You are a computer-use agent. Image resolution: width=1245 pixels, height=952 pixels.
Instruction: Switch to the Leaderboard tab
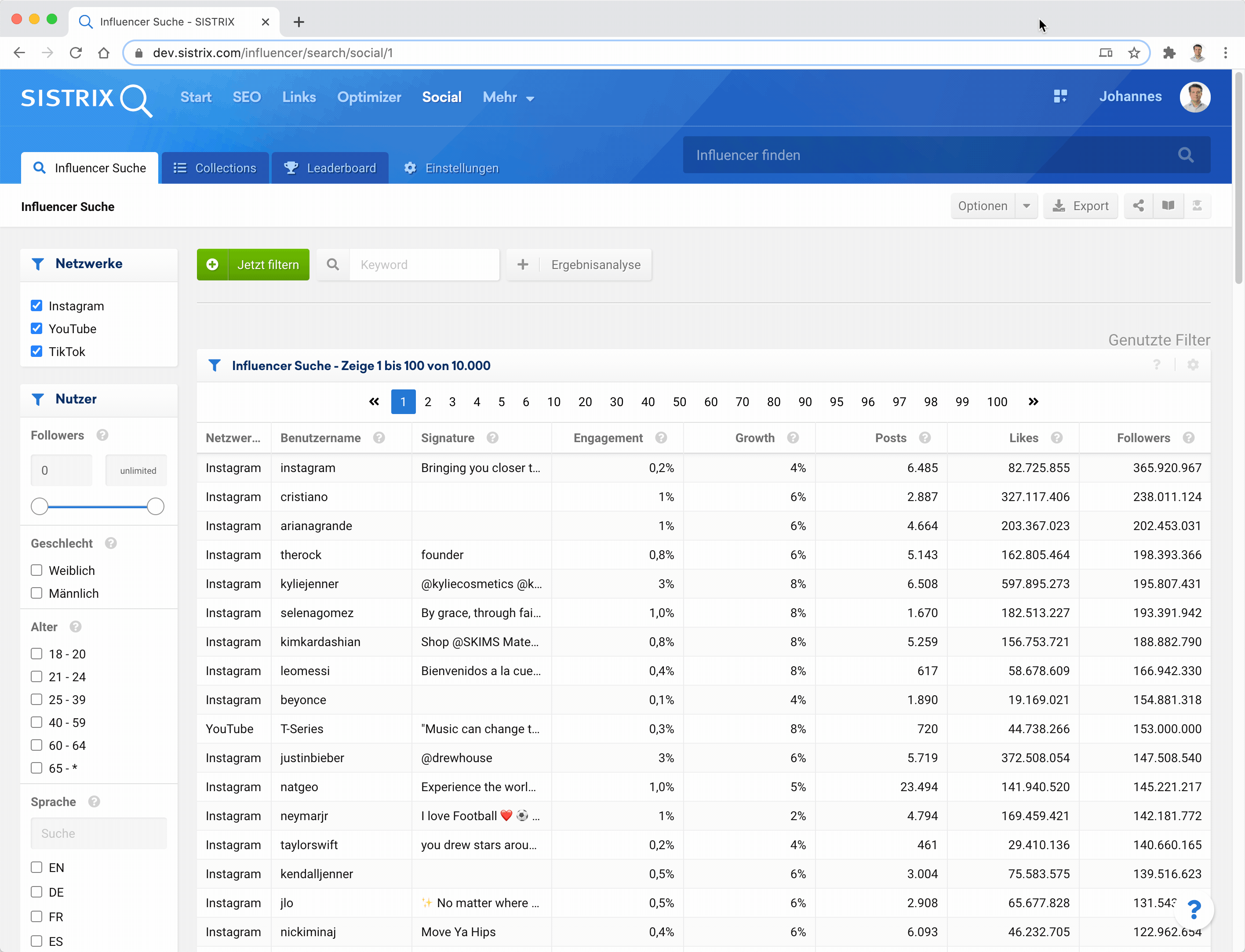tap(331, 168)
